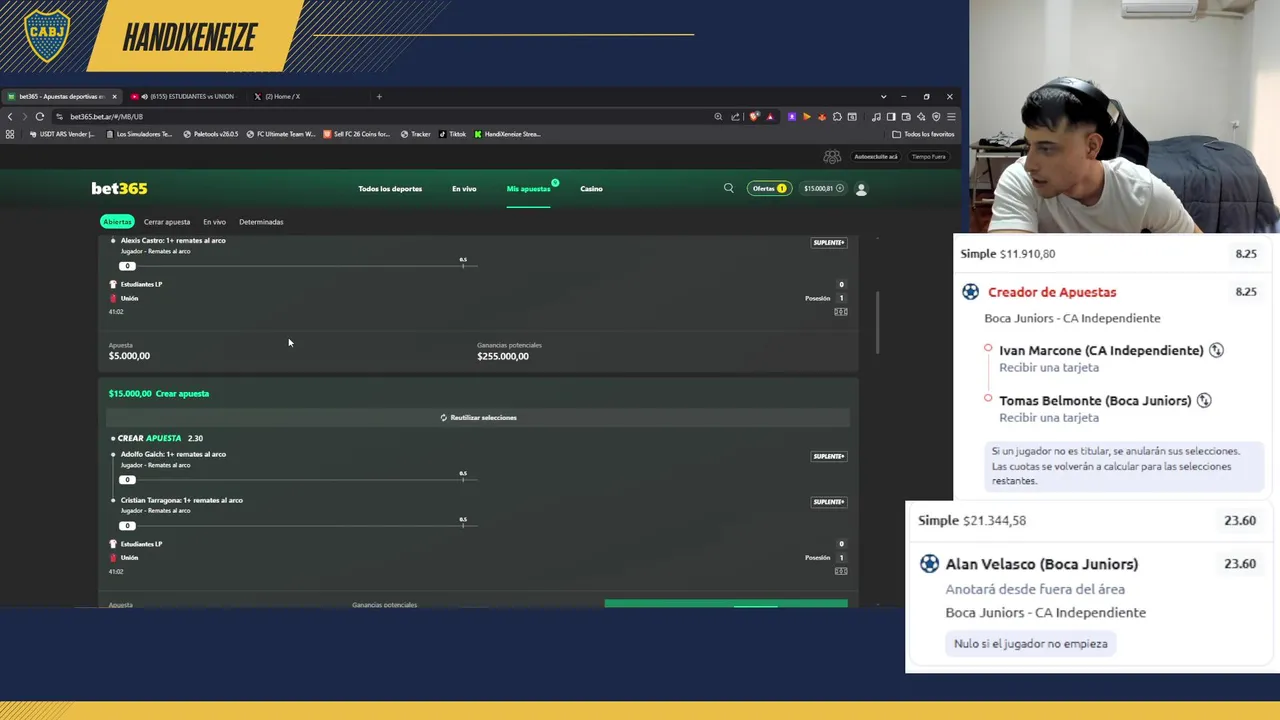Screen dimensions: 1280x720
Task: Click responsible gaming icon beside Autoexcluite
Action: (832, 157)
